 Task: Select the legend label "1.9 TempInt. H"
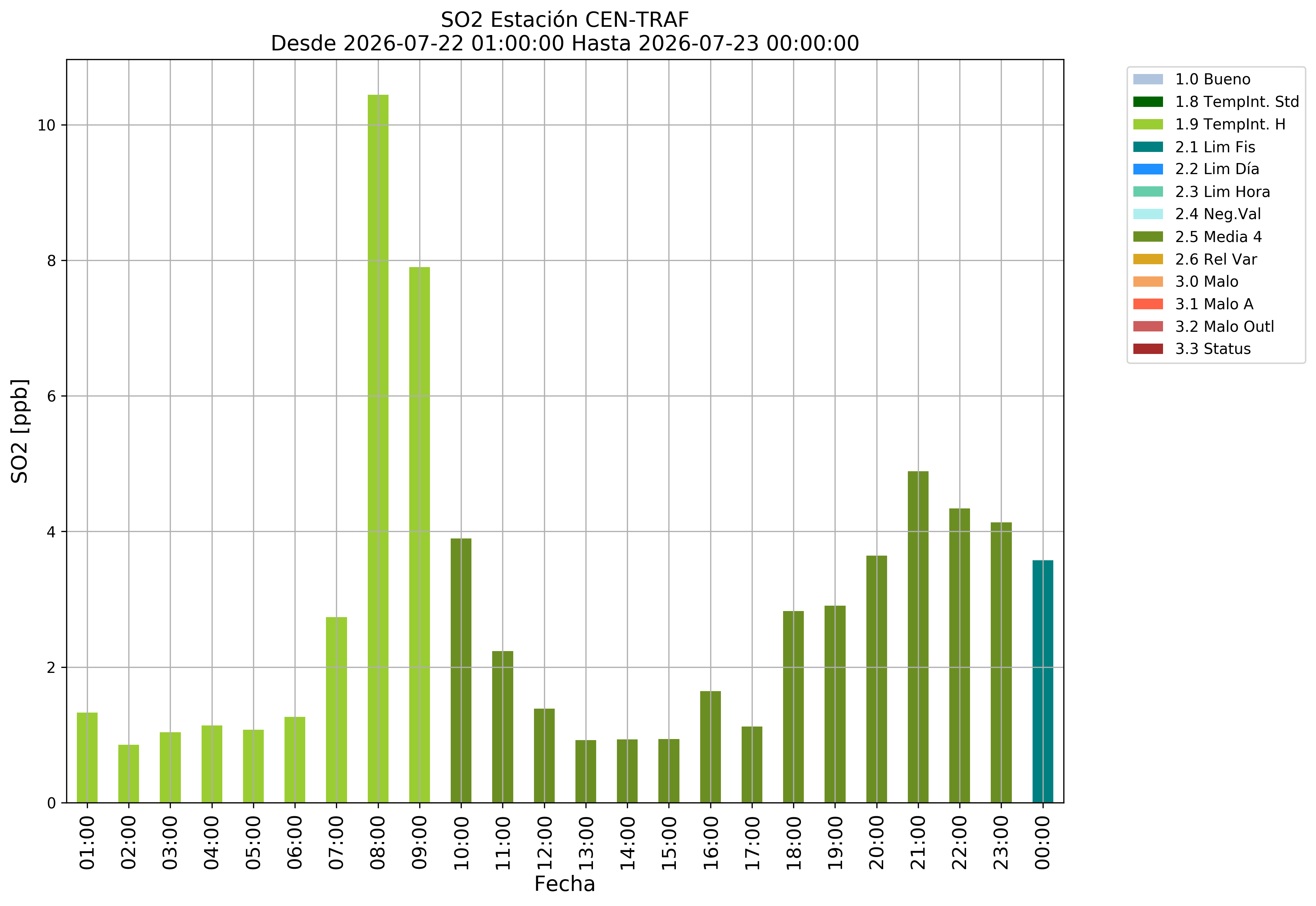coord(1230,124)
